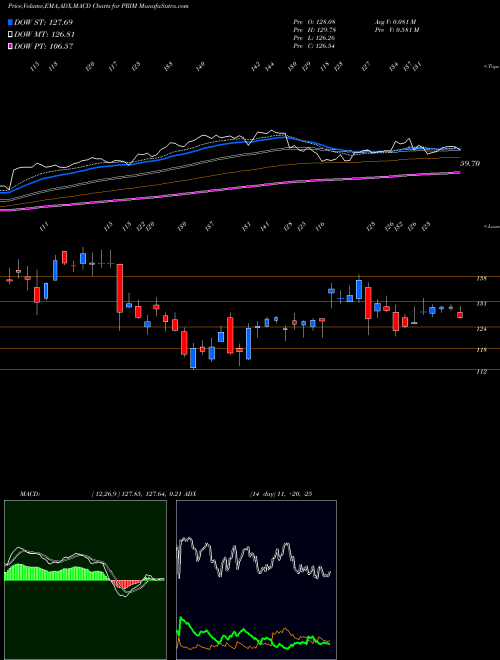Click the 'Pre H: 129.78' value
Screen dimensions: 500x660
(314, 30)
